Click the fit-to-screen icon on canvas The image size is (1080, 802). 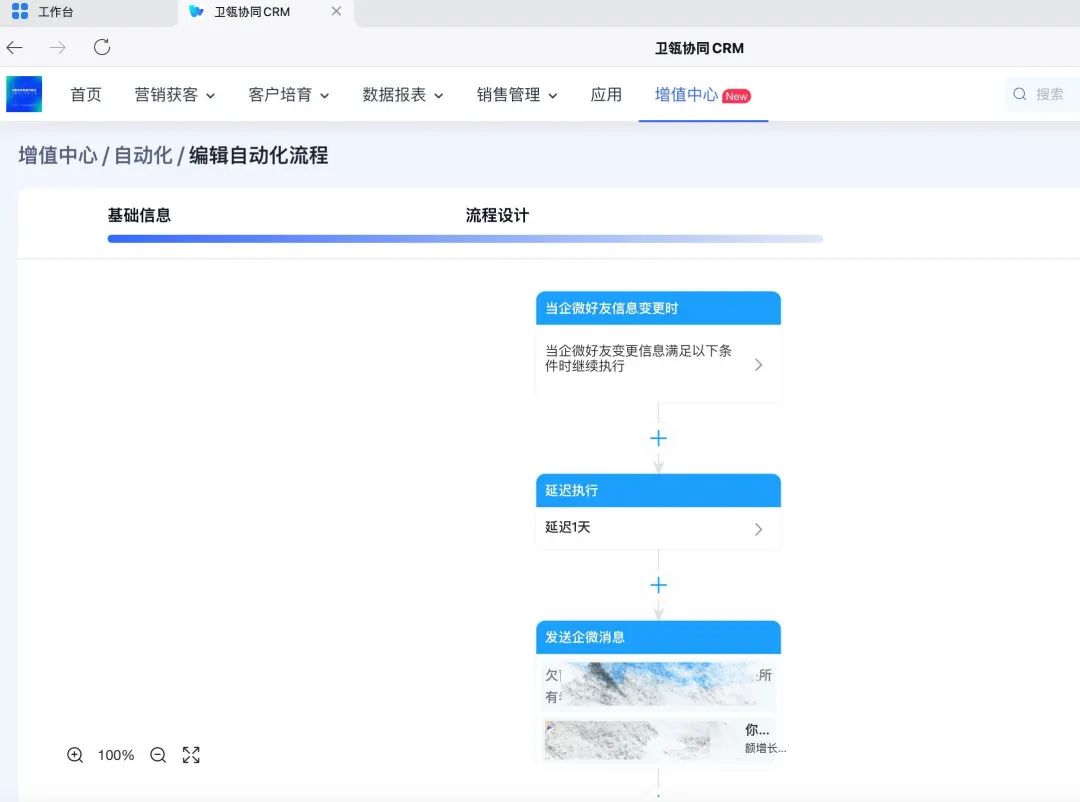[191, 755]
